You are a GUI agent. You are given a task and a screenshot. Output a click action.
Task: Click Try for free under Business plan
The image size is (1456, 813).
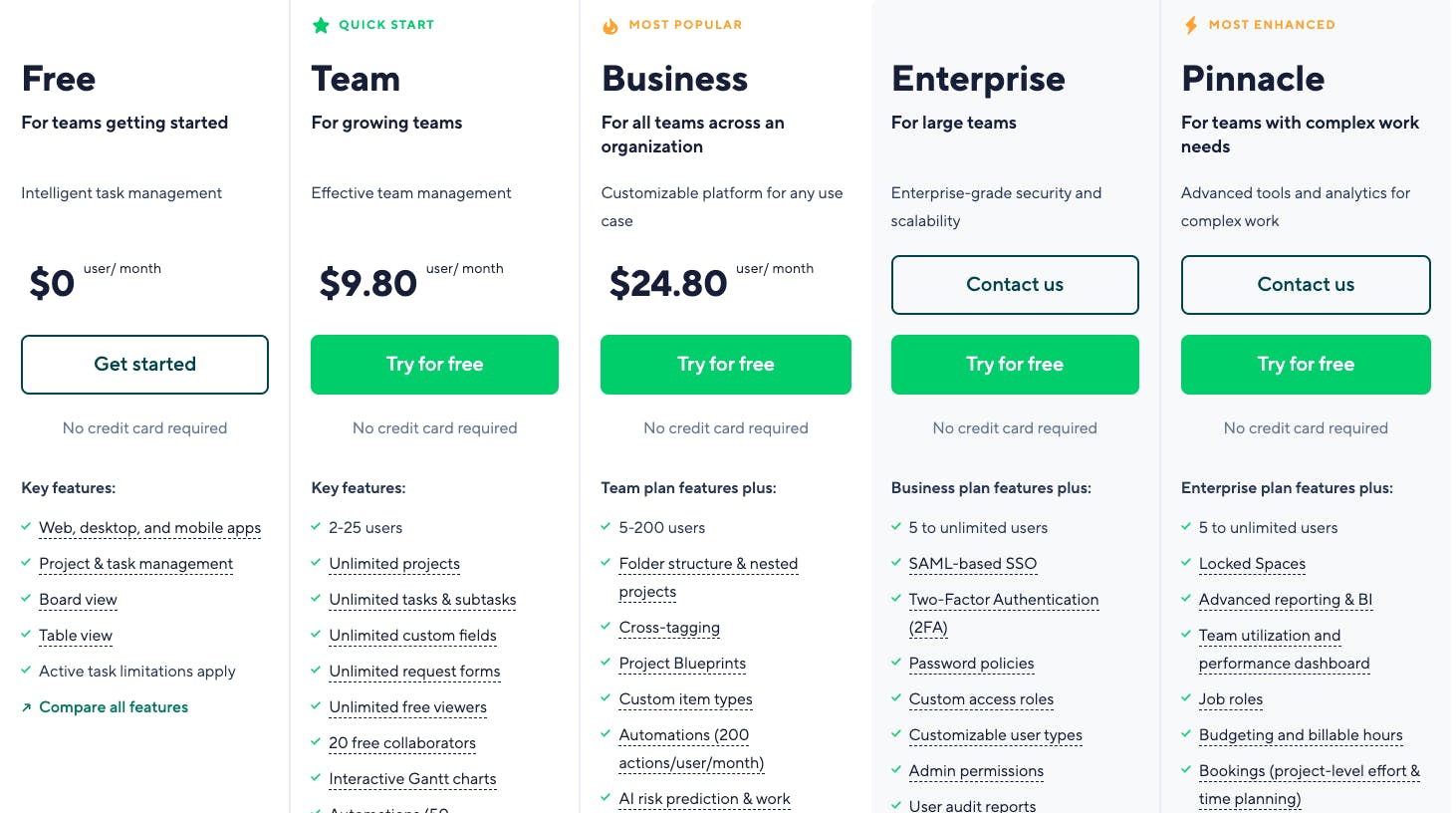725,364
